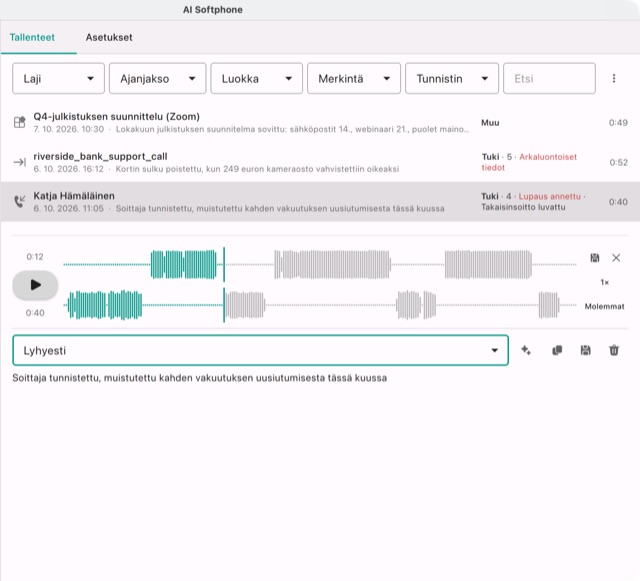Click the Muu category label
Screen dimensions: 640x581
pos(490,122)
